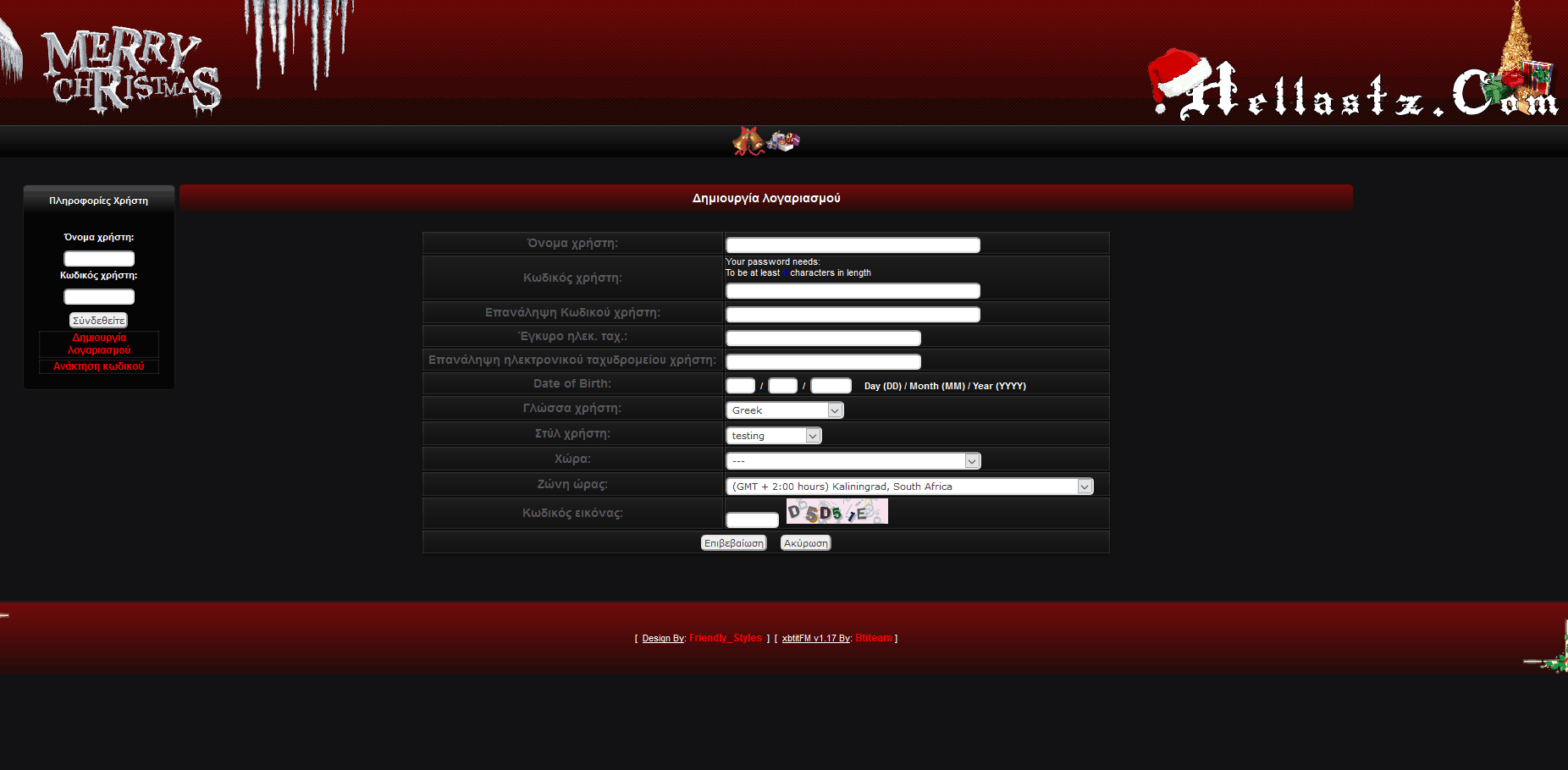Click the Σύνδεθείτε login button
Image resolution: width=1568 pixels, height=770 pixels.
pyautogui.click(x=98, y=320)
